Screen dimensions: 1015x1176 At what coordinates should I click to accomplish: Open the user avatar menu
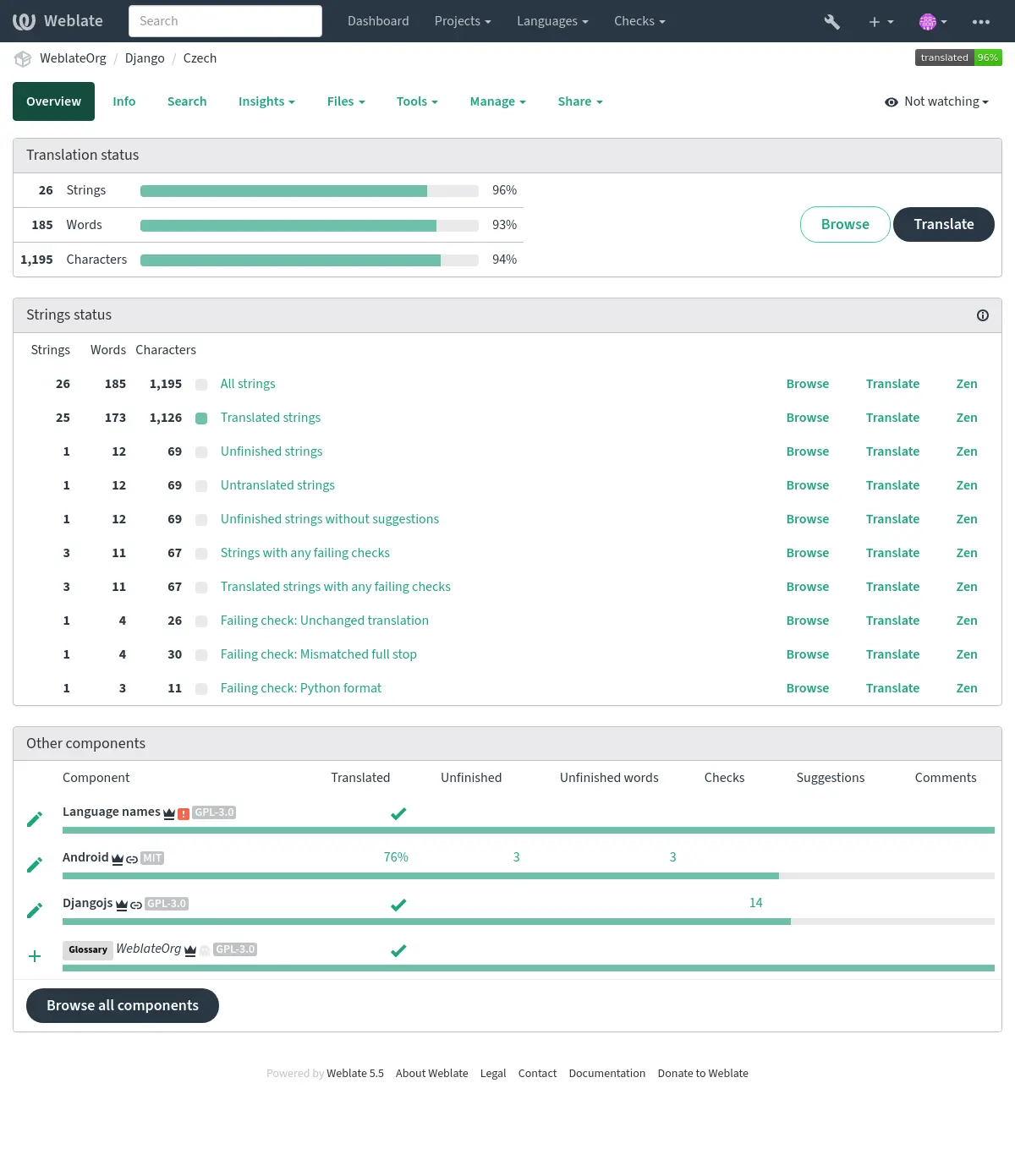(x=933, y=22)
